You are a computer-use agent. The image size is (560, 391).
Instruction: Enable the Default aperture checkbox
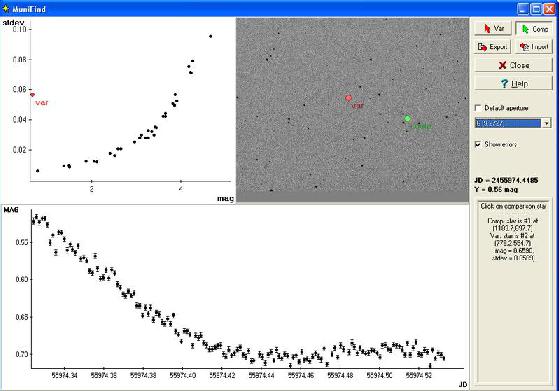click(478, 108)
